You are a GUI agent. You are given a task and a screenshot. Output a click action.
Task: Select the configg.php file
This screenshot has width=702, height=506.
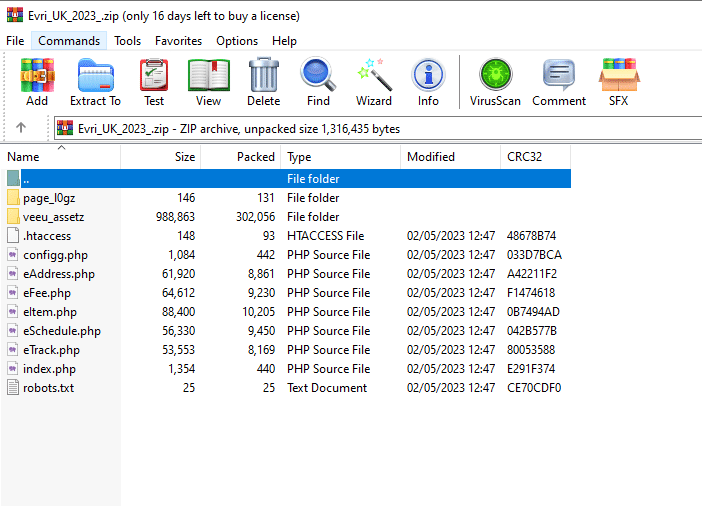55,255
